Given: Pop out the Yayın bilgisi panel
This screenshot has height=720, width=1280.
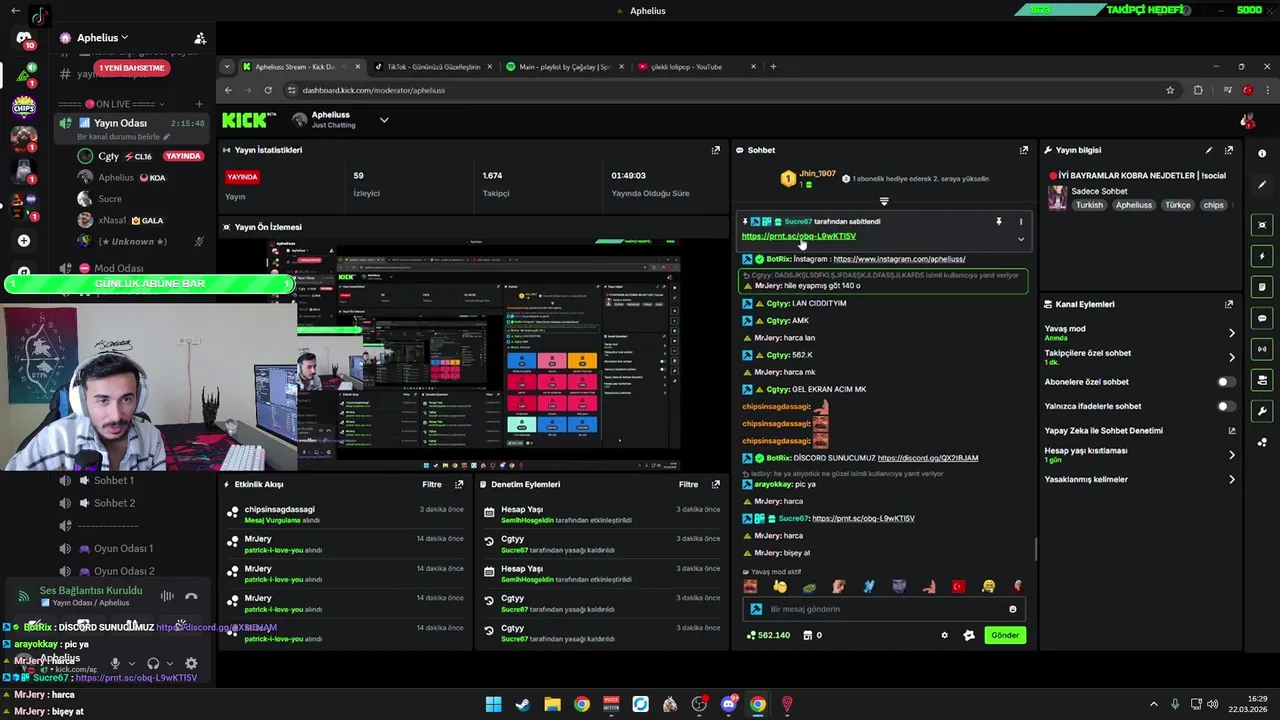Looking at the screenshot, I should 1229,150.
